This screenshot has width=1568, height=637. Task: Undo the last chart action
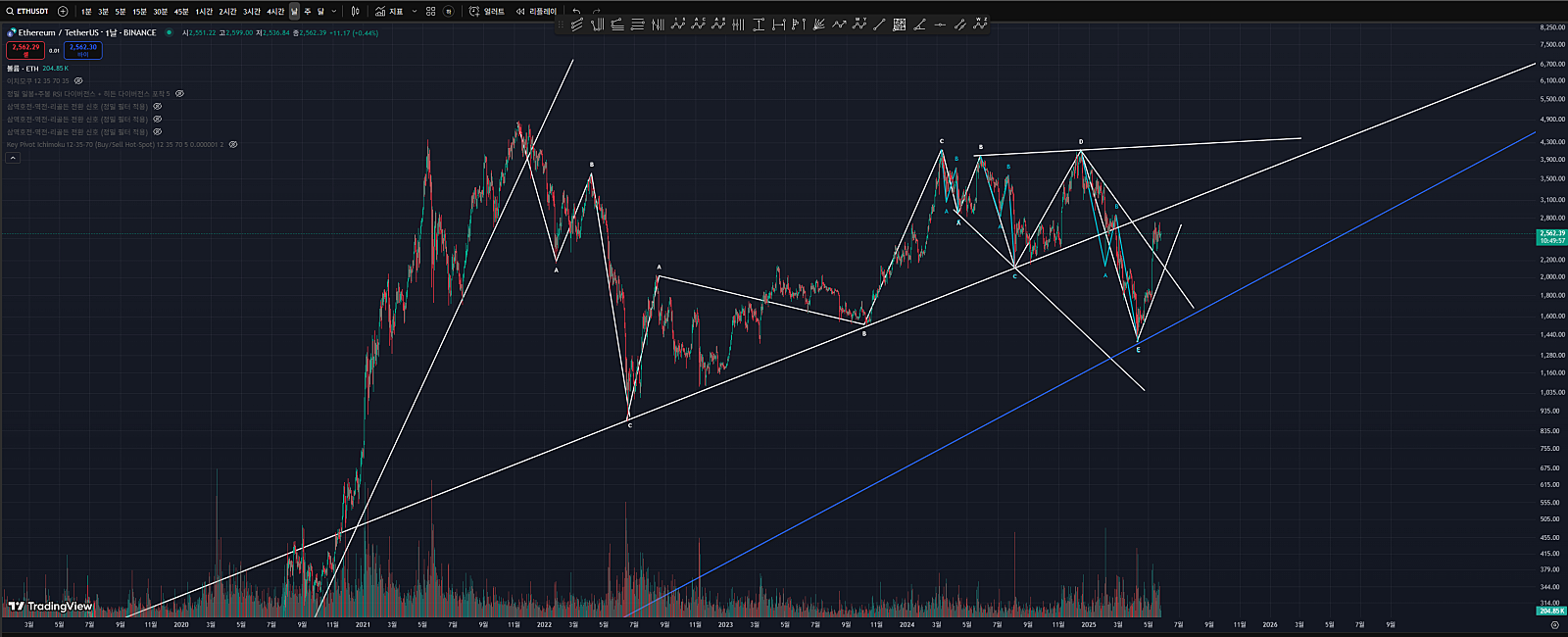(x=577, y=12)
